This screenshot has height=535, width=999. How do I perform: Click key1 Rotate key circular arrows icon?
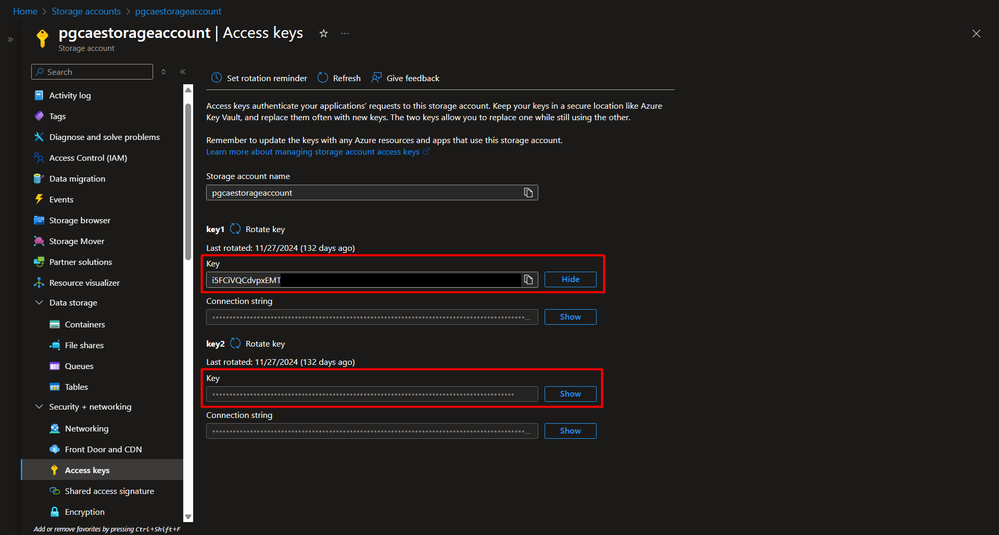pyautogui.click(x=236, y=229)
